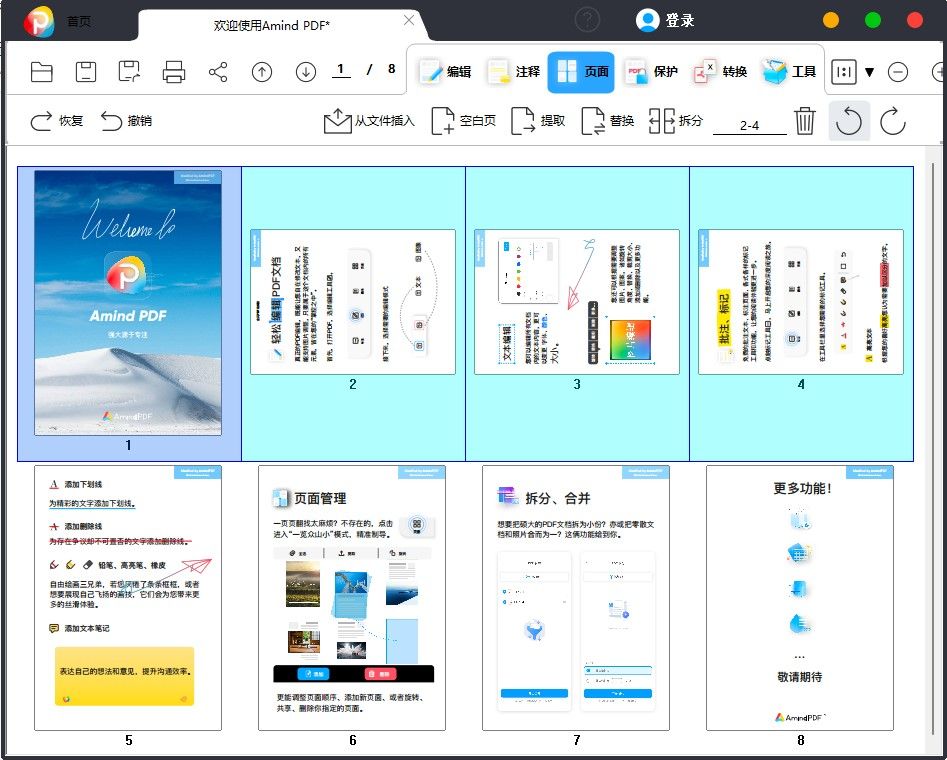The width and height of the screenshot is (947, 760).
Task: Select page 2 thumbnail
Action: click(x=353, y=302)
